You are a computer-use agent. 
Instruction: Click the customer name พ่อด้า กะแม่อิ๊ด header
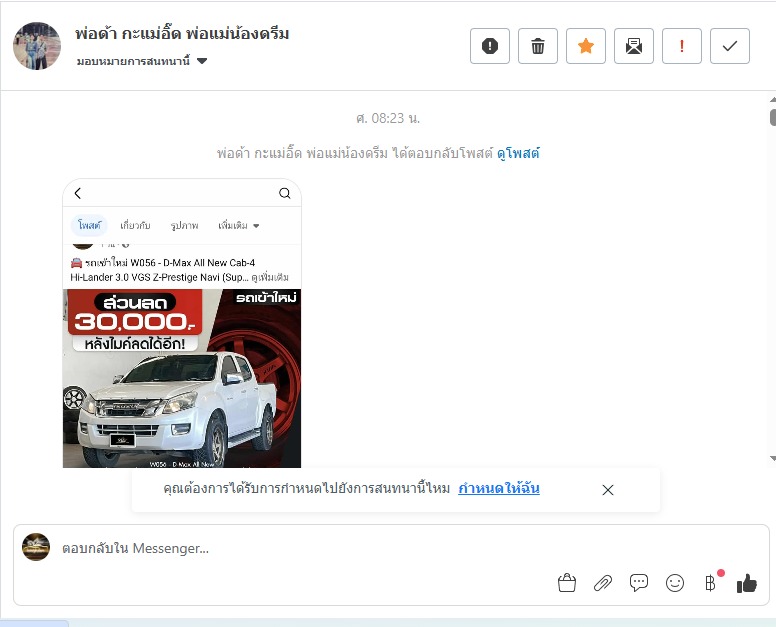[182, 34]
